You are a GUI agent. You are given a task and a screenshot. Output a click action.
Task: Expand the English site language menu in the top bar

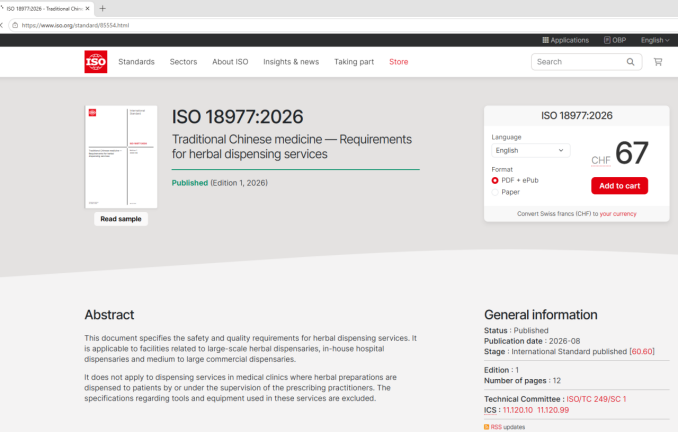coord(655,40)
